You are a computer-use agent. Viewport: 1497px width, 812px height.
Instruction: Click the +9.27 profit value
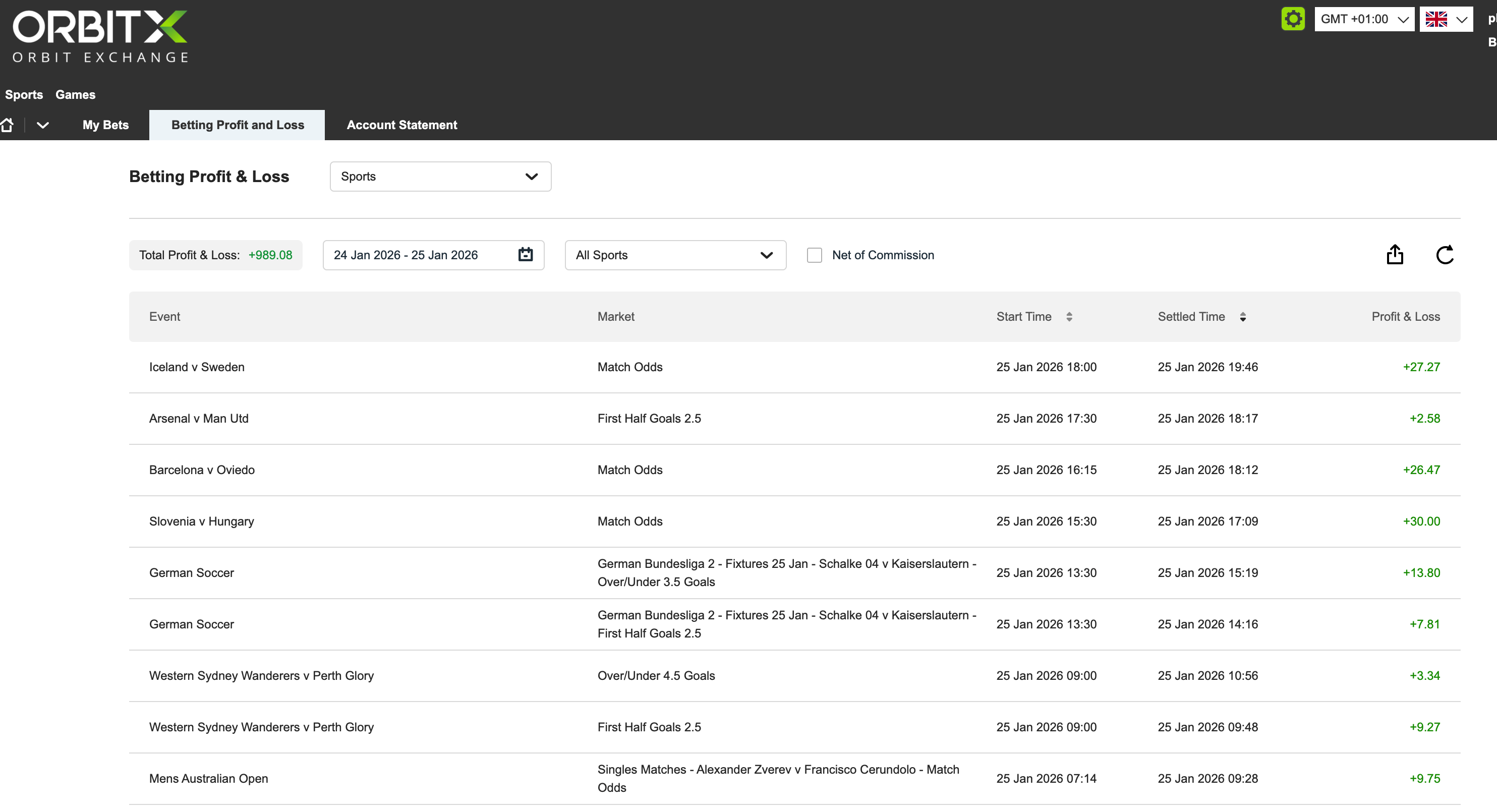point(1425,727)
